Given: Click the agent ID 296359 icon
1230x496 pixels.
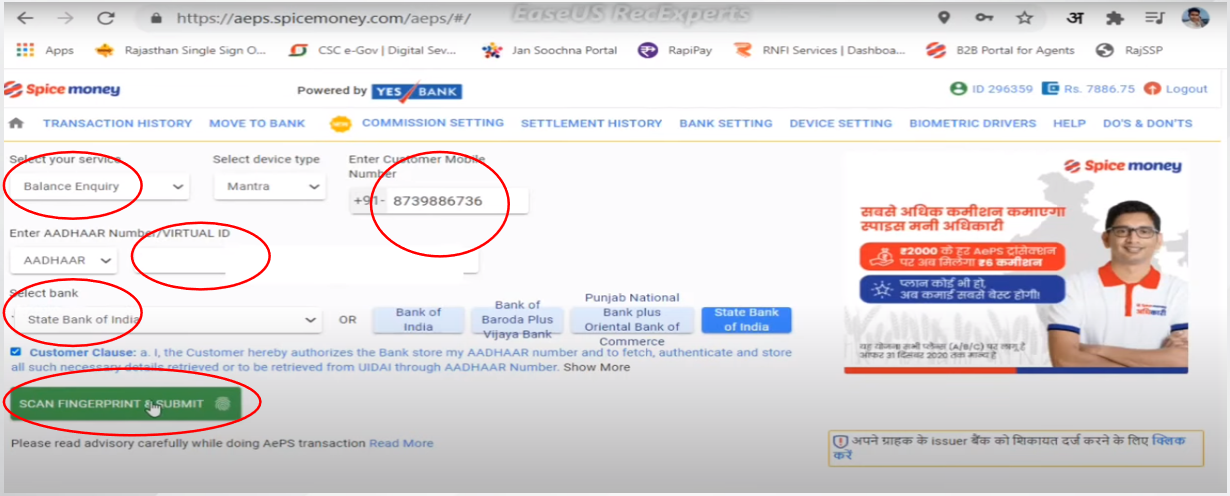Looking at the screenshot, I should tap(958, 89).
